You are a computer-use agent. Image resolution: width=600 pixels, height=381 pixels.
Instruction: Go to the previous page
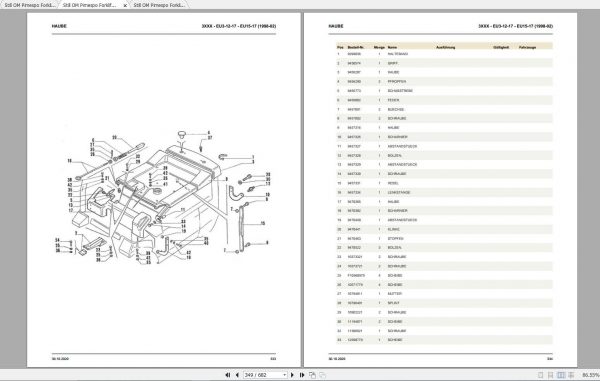pyautogui.click(x=237, y=375)
